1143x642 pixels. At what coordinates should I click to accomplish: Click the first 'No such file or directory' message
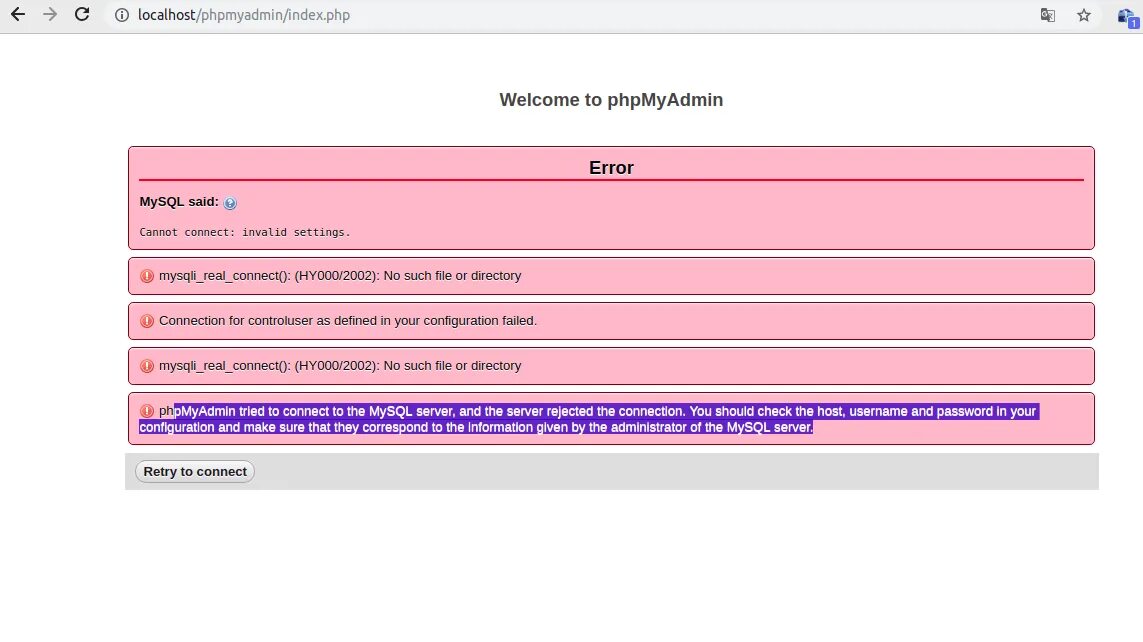tap(340, 275)
